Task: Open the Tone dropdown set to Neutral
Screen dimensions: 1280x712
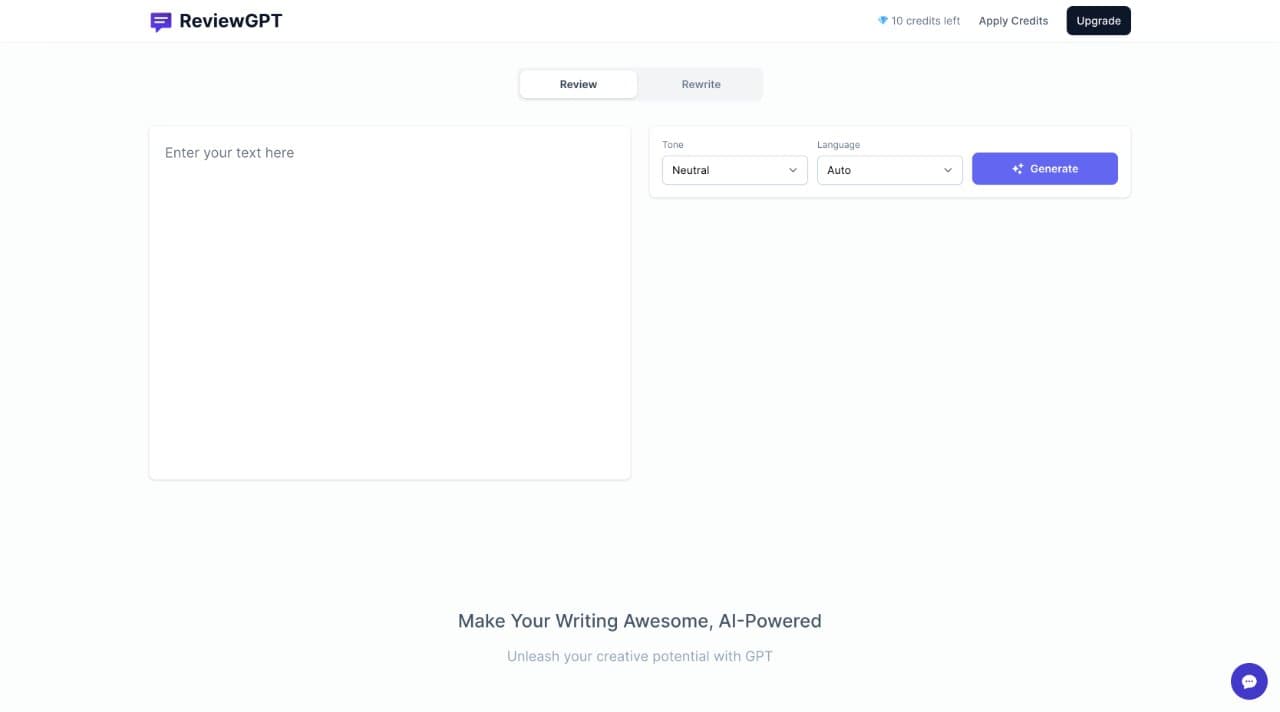Action: pyautogui.click(x=735, y=170)
